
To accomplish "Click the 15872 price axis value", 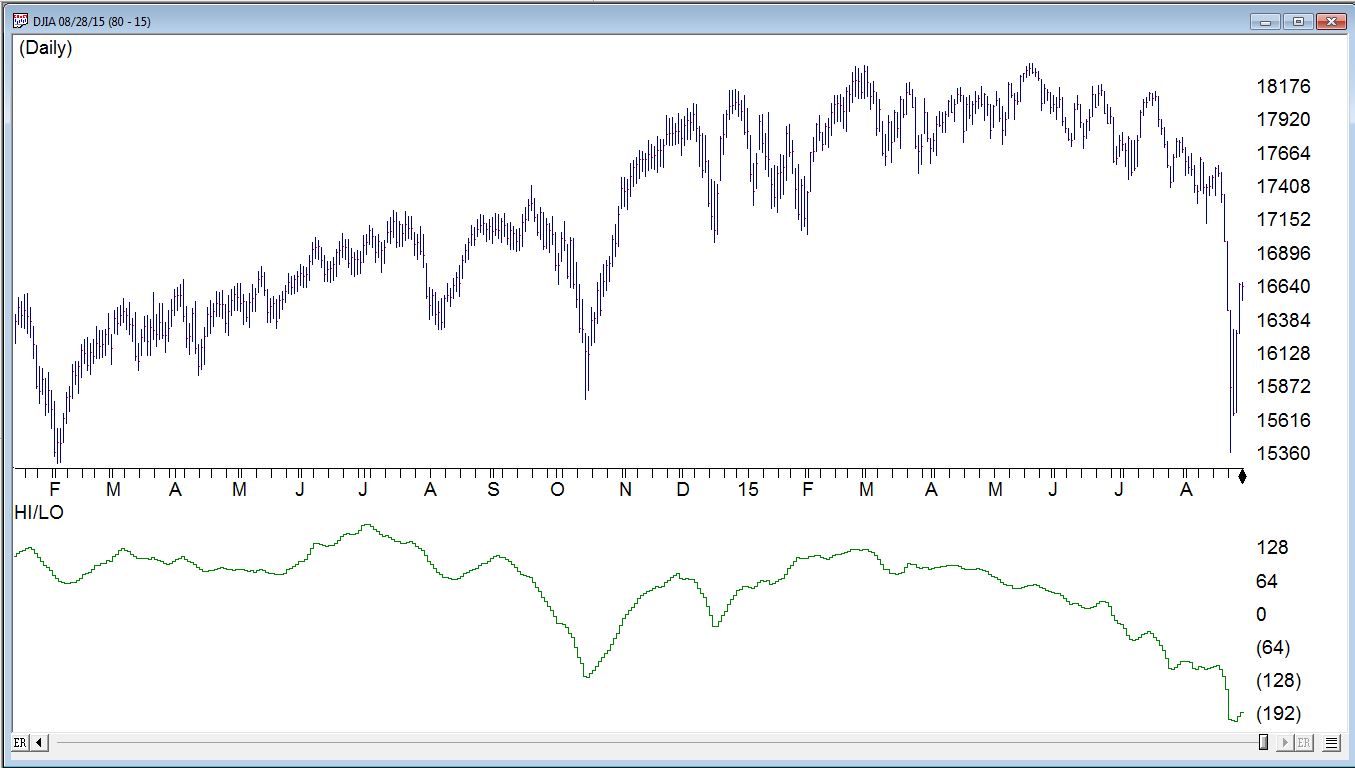I will pos(1284,387).
